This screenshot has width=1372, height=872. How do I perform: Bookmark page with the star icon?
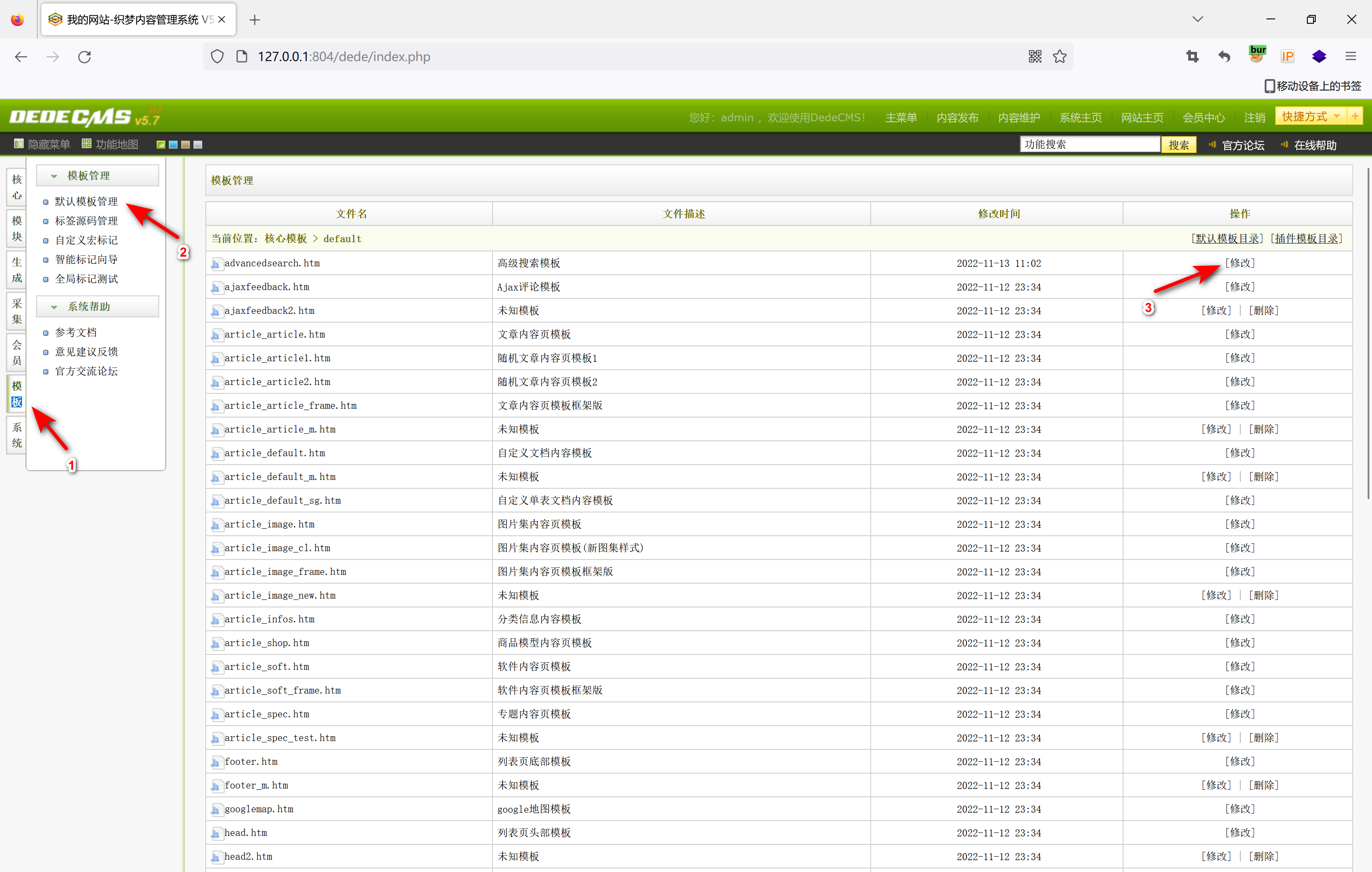click(1059, 56)
